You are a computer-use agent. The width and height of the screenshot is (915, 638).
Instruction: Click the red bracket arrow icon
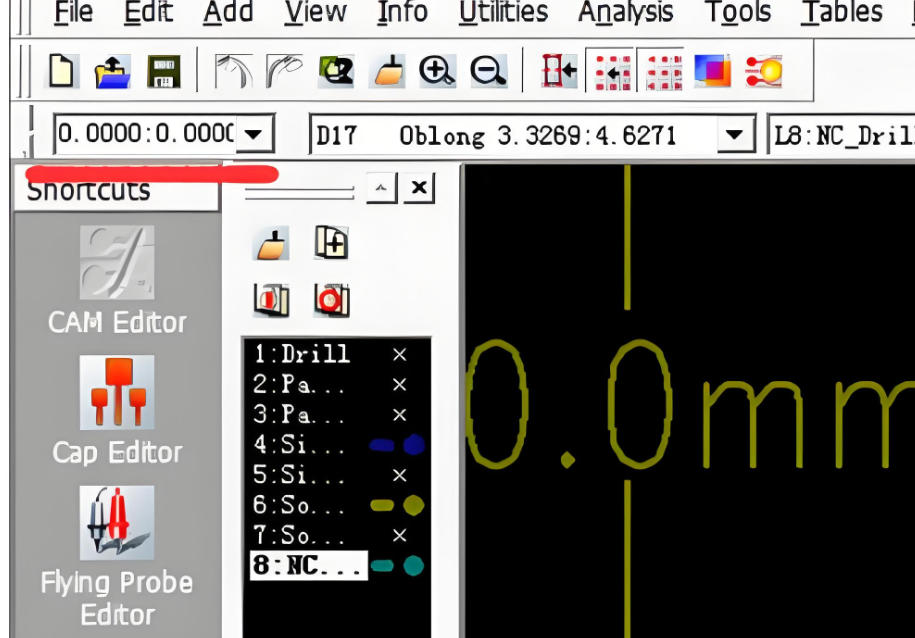558,72
